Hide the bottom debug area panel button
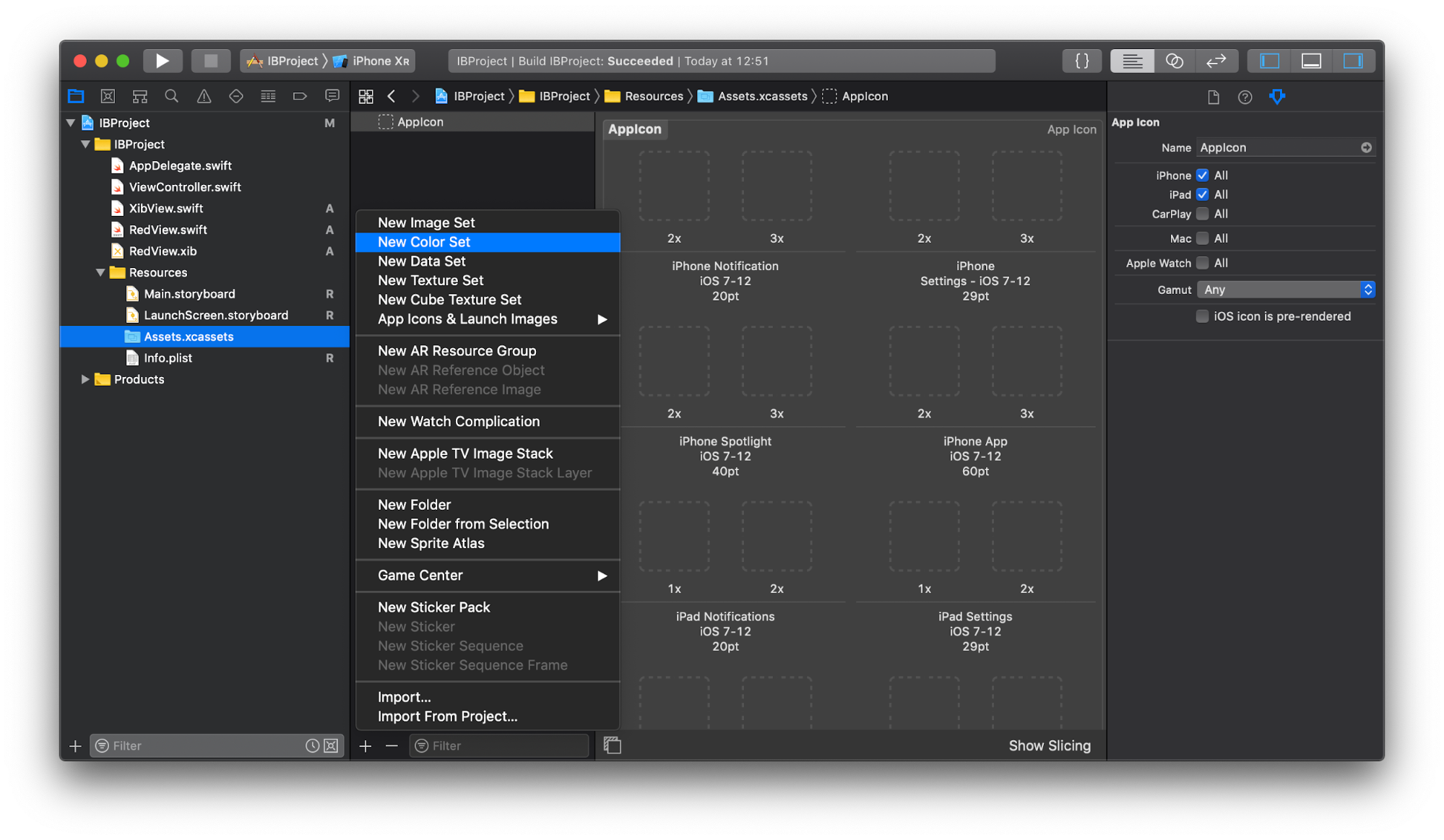The image size is (1444, 840). point(1311,61)
